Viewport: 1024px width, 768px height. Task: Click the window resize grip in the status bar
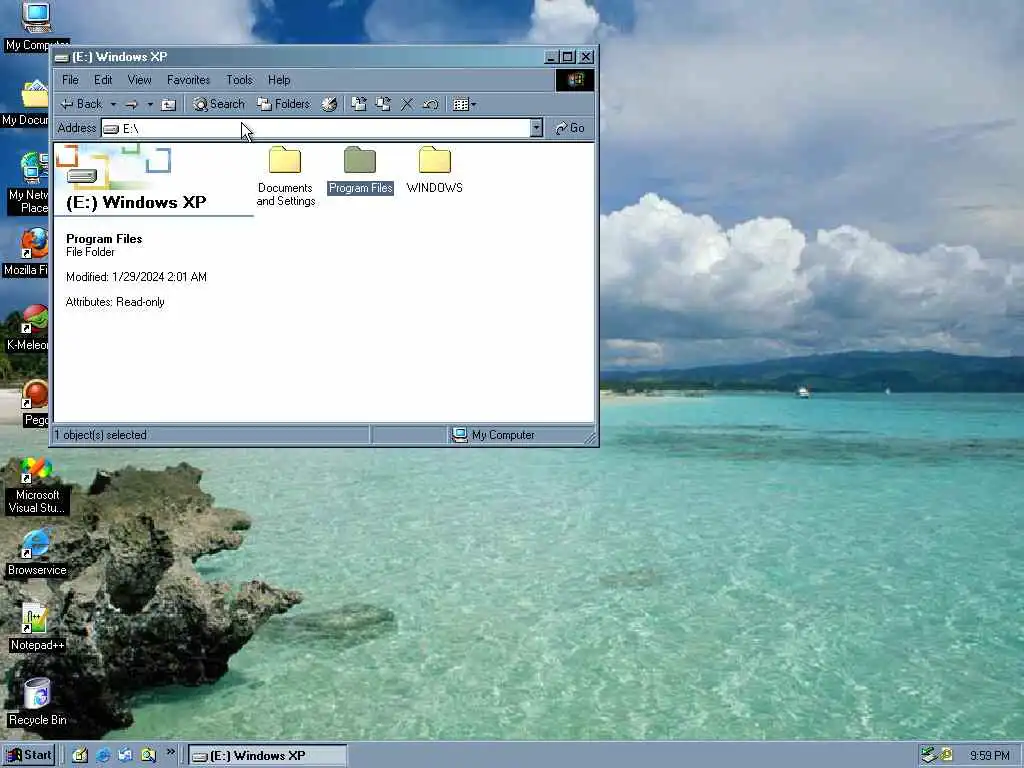pos(590,438)
